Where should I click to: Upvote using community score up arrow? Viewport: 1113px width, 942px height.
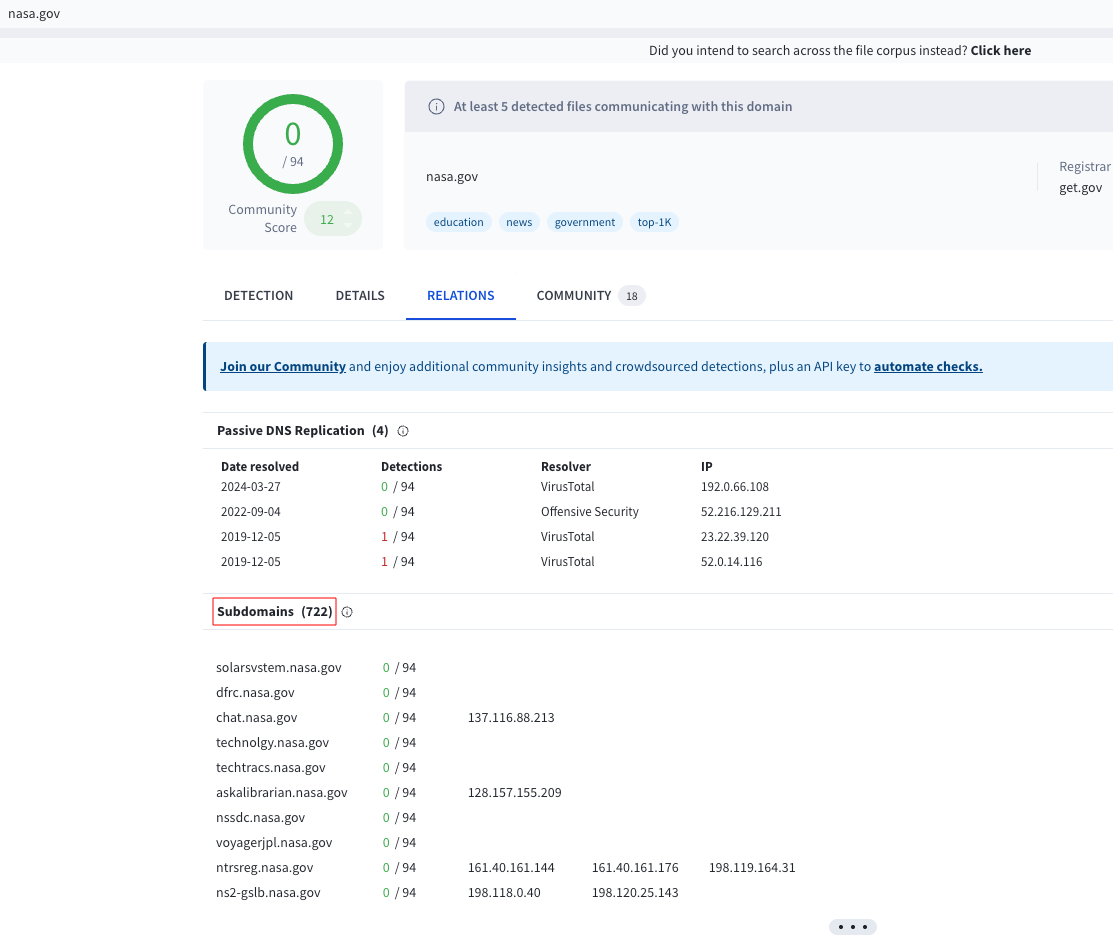coord(348,212)
